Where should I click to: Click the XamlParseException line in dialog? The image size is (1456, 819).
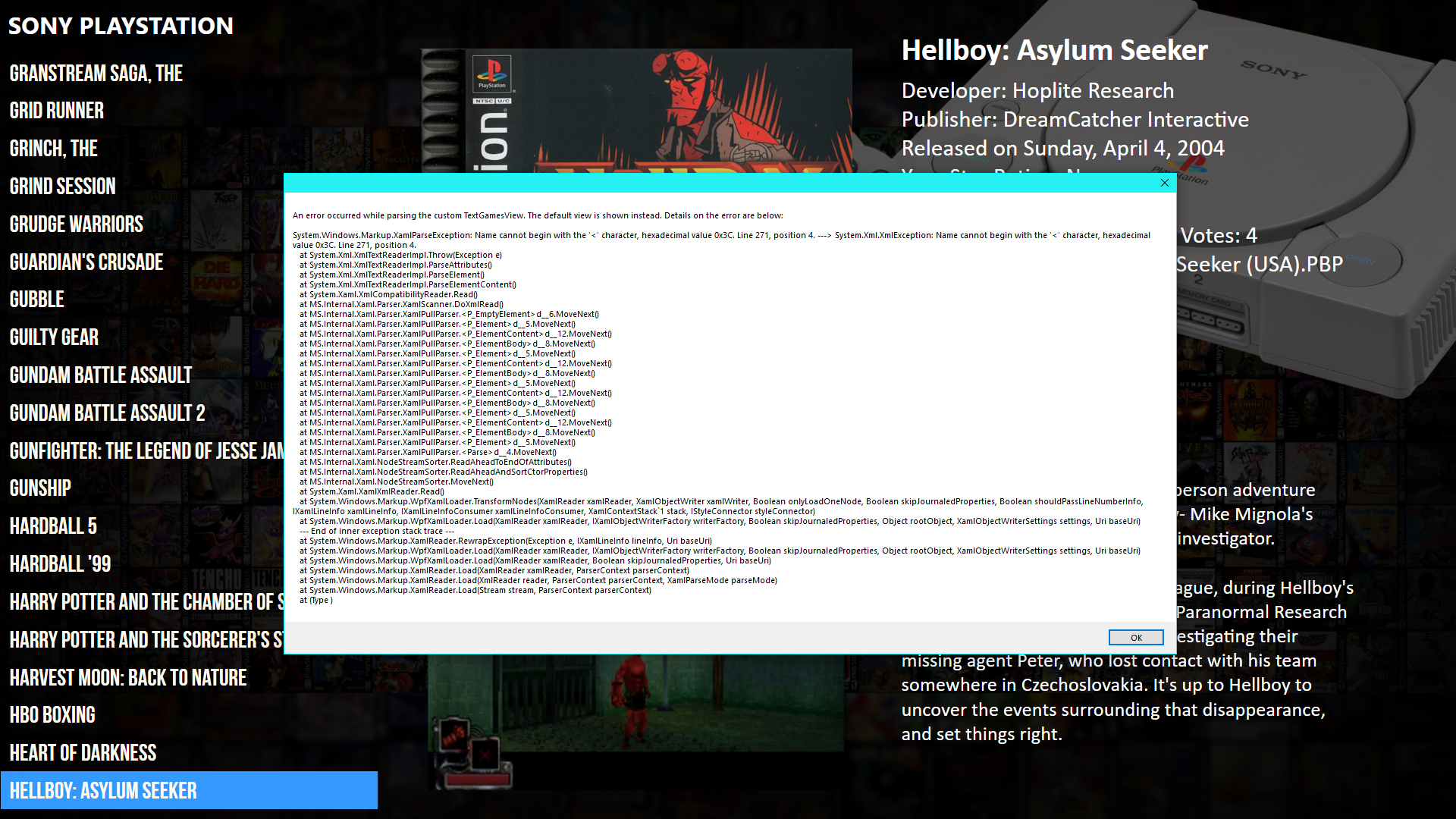[x=721, y=240]
